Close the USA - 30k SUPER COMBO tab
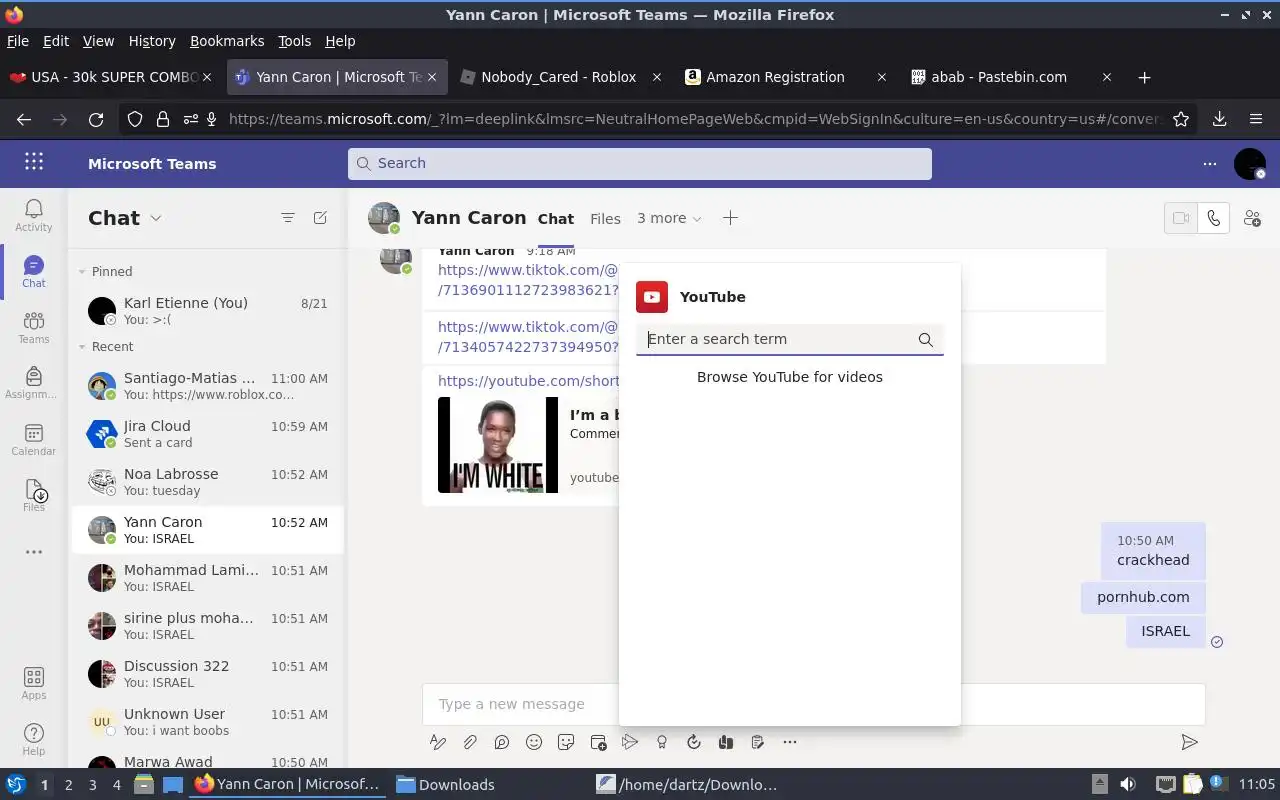The height and width of the screenshot is (800, 1280). [207, 77]
